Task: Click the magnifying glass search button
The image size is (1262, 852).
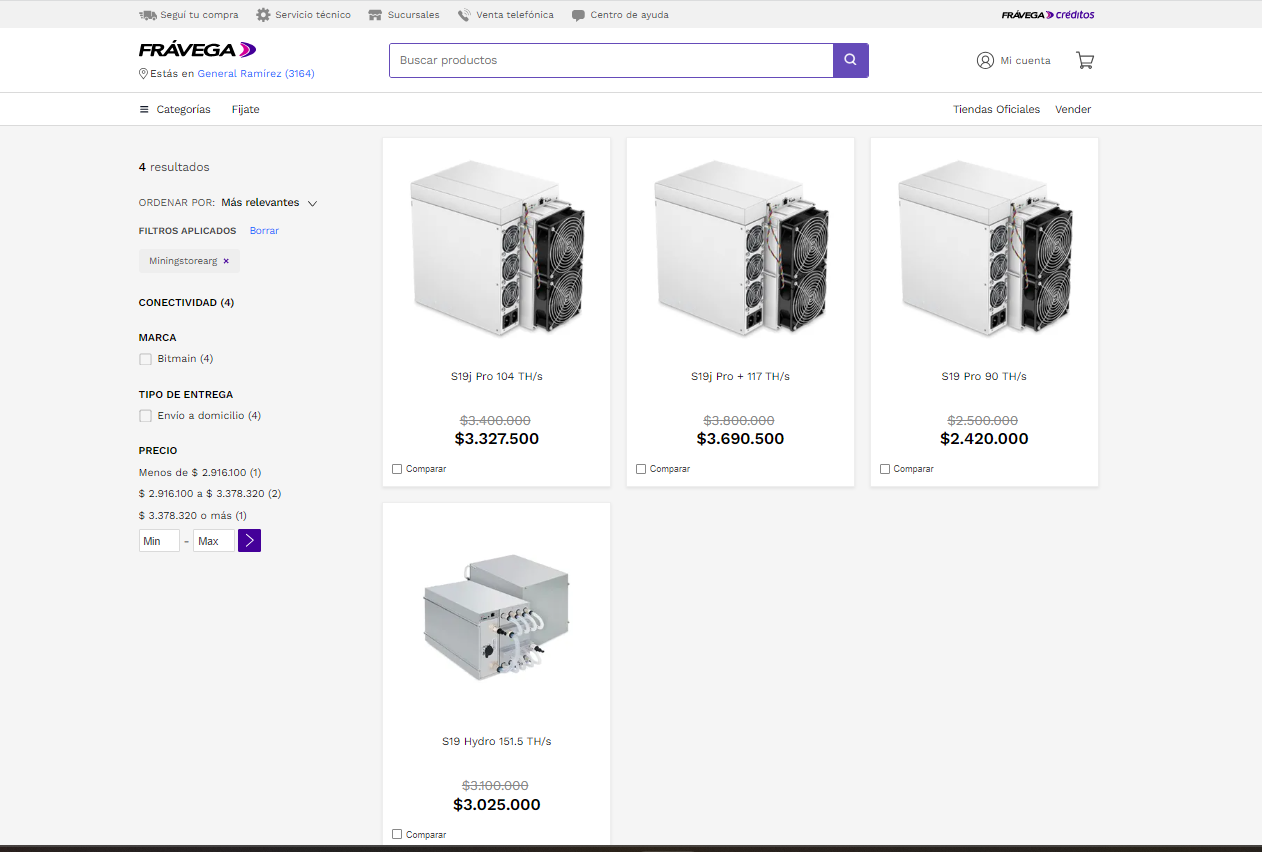Action: pos(850,60)
